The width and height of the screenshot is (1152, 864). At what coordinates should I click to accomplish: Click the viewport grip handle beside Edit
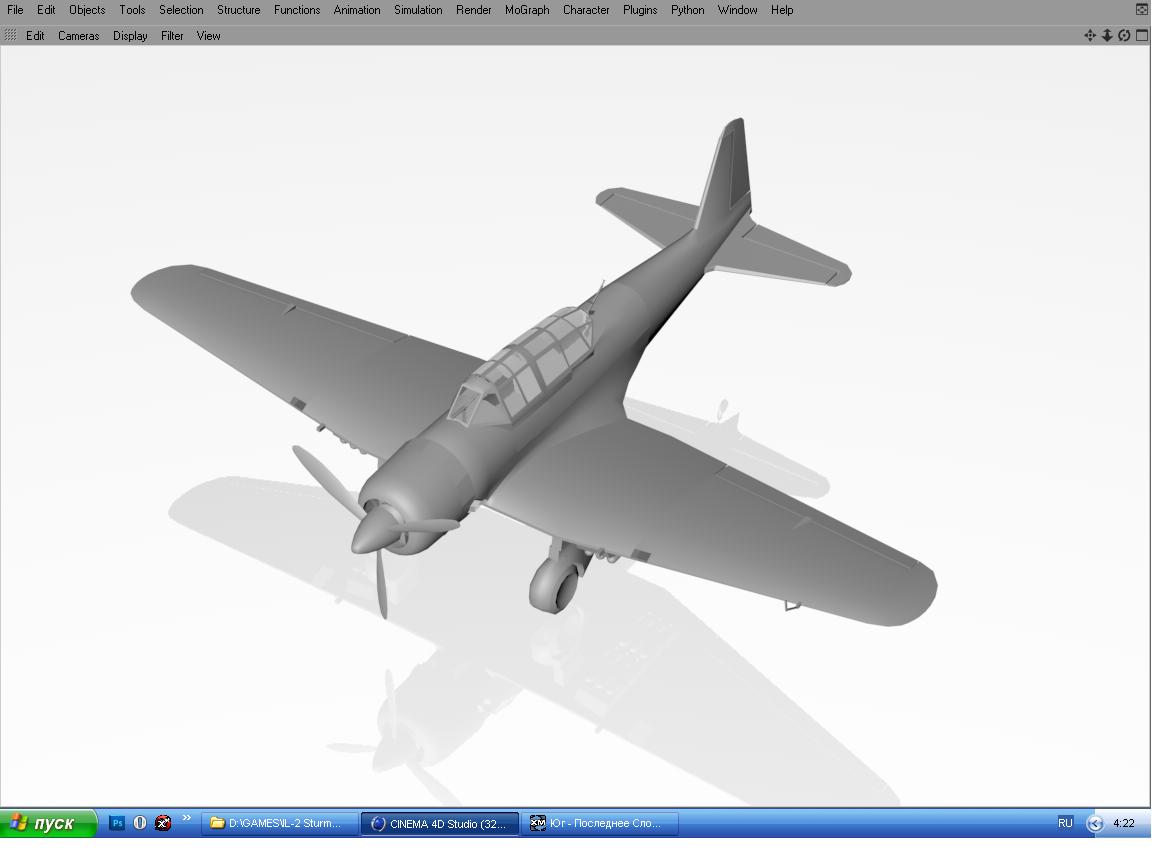10,35
